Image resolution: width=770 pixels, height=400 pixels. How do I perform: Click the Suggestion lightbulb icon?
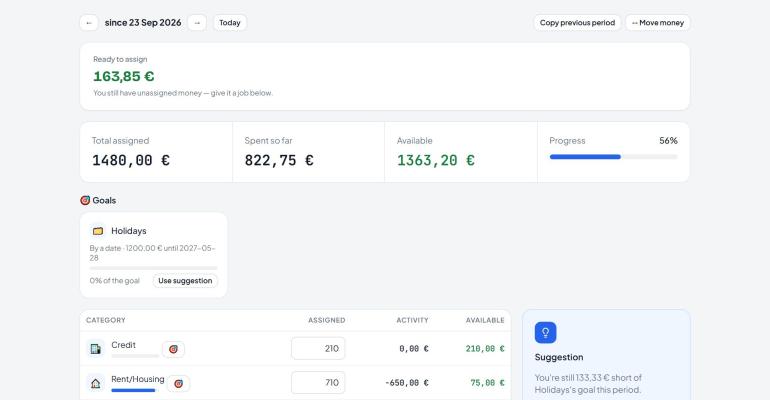(546, 333)
